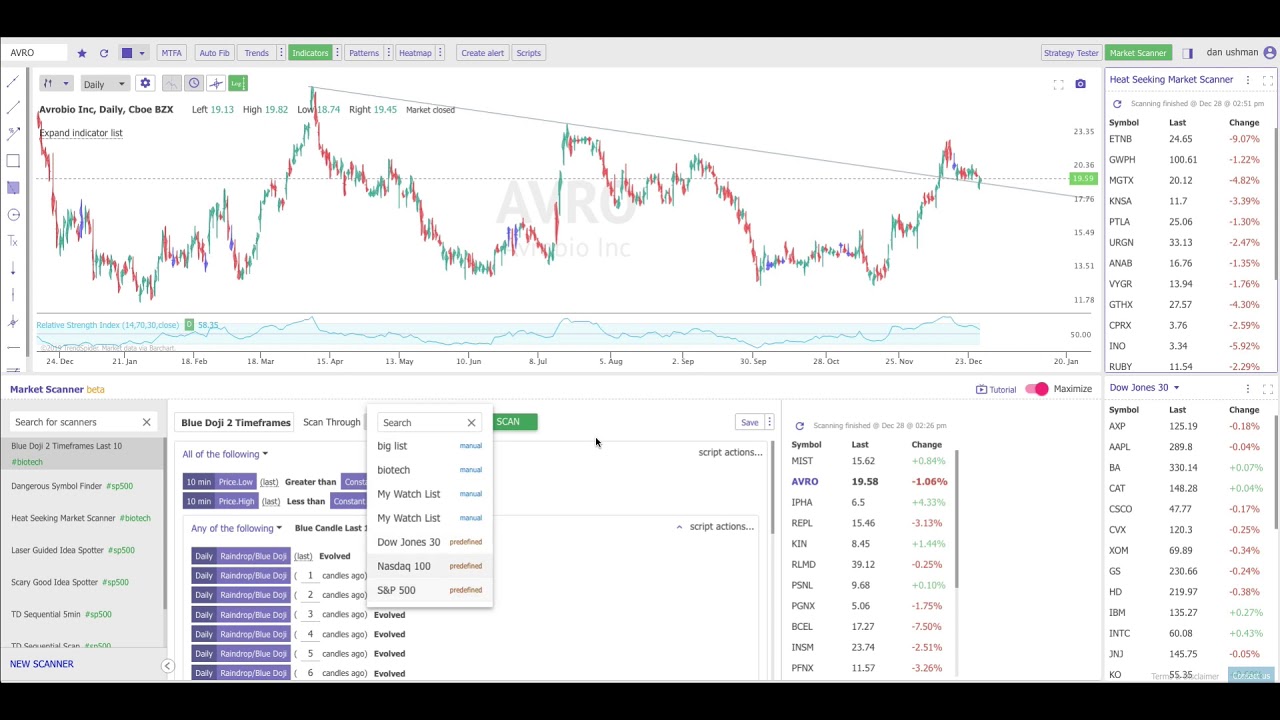This screenshot has width=1280, height=720.
Task: Open the Strategy Tester
Action: click(1071, 53)
